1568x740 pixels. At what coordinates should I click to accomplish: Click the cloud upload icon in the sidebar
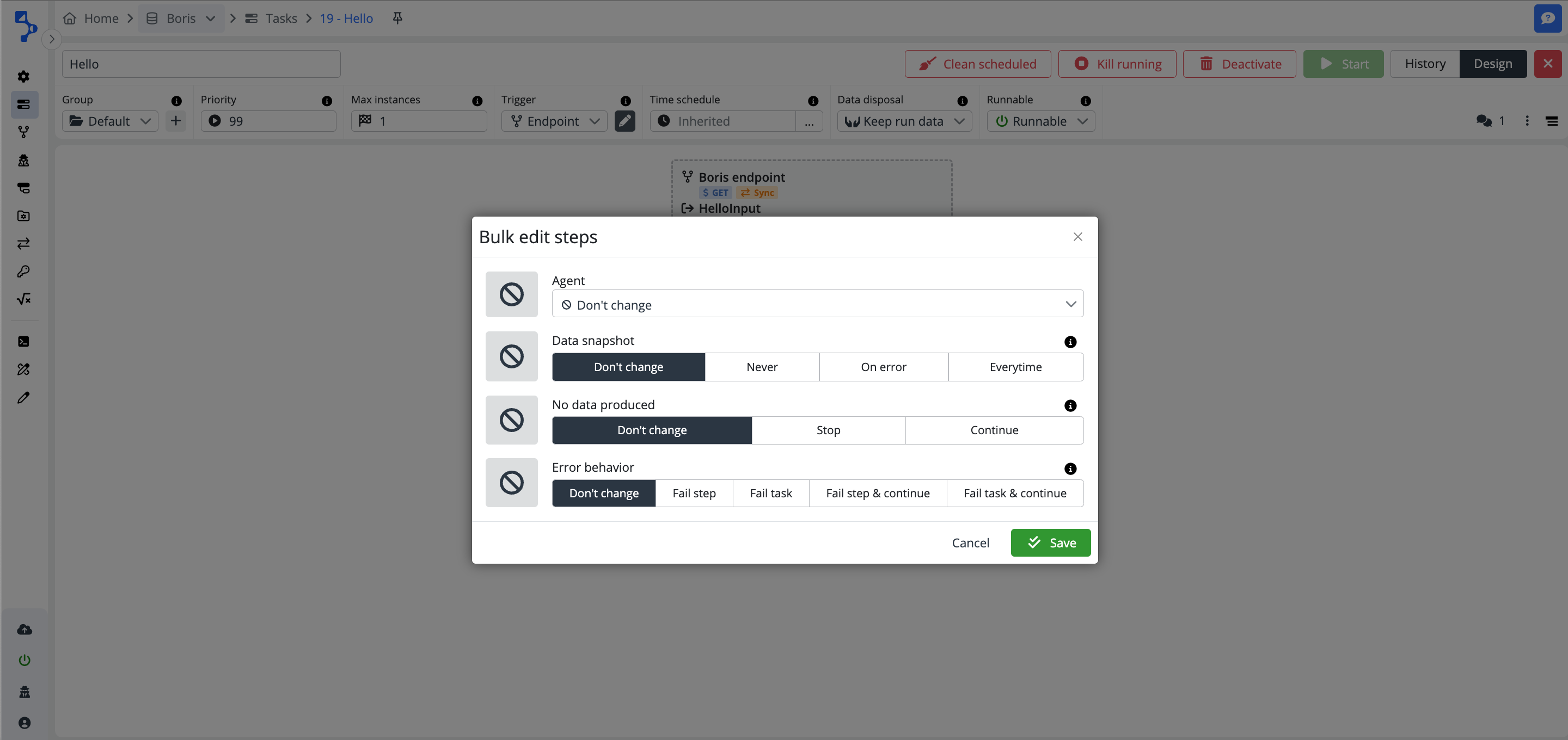24,629
